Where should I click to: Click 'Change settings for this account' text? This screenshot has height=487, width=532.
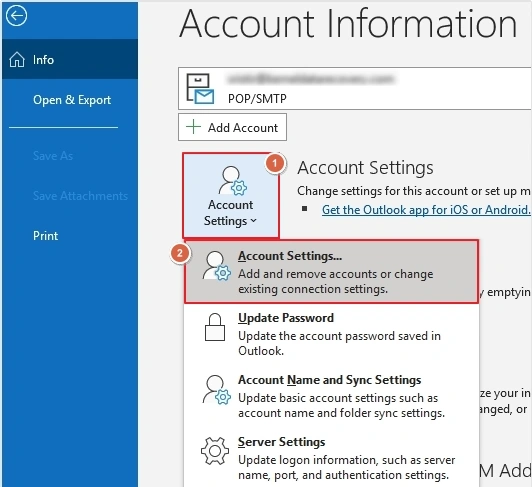coord(414,191)
